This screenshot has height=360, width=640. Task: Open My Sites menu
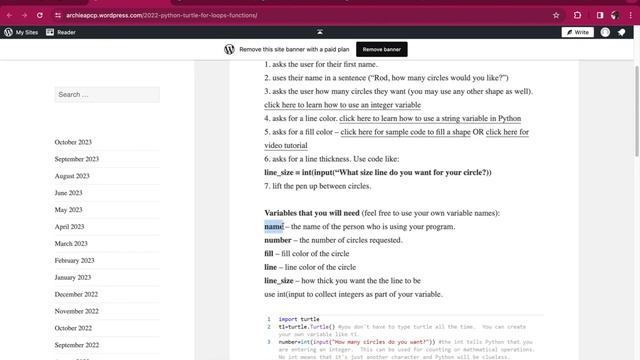pos(27,32)
